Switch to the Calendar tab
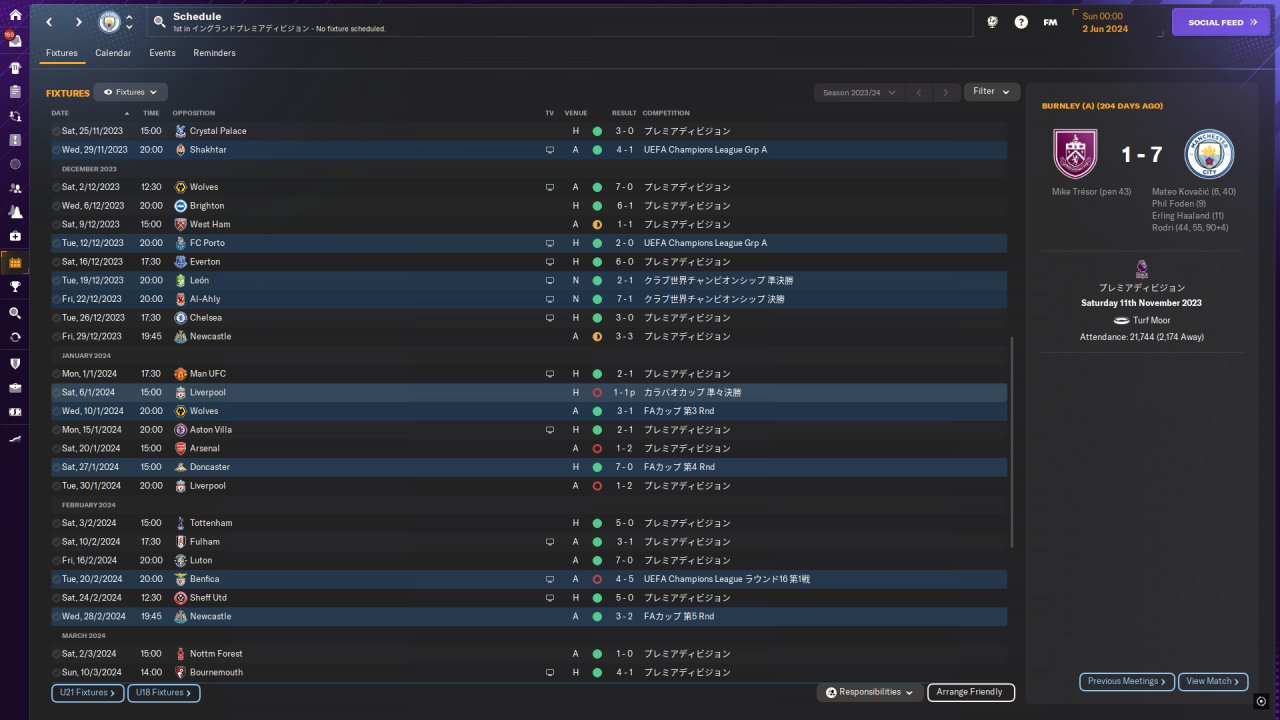This screenshot has height=720, width=1280. click(113, 53)
